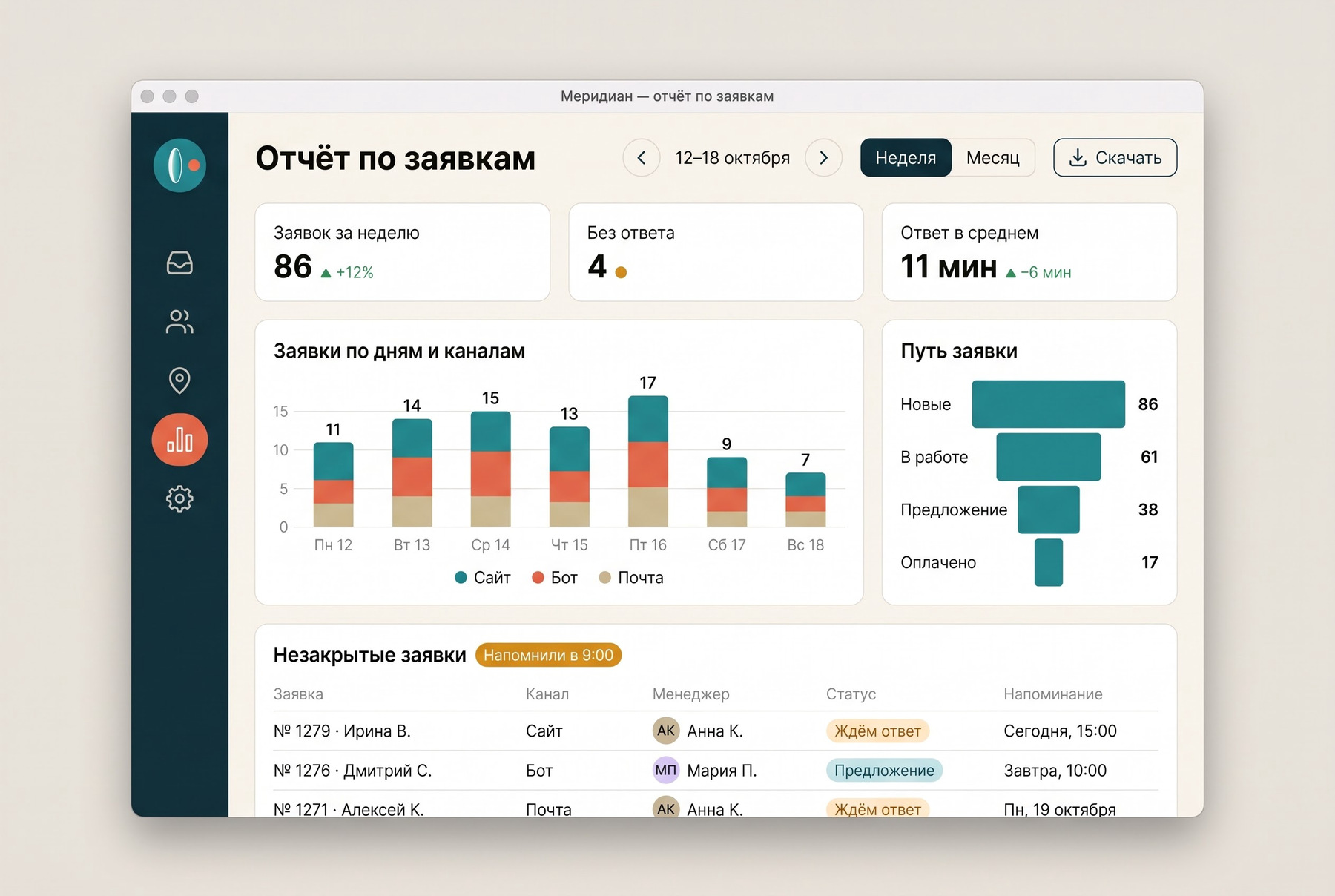Click the Ср 14 stacked bar
The width and height of the screenshot is (1335, 896).
[490, 469]
